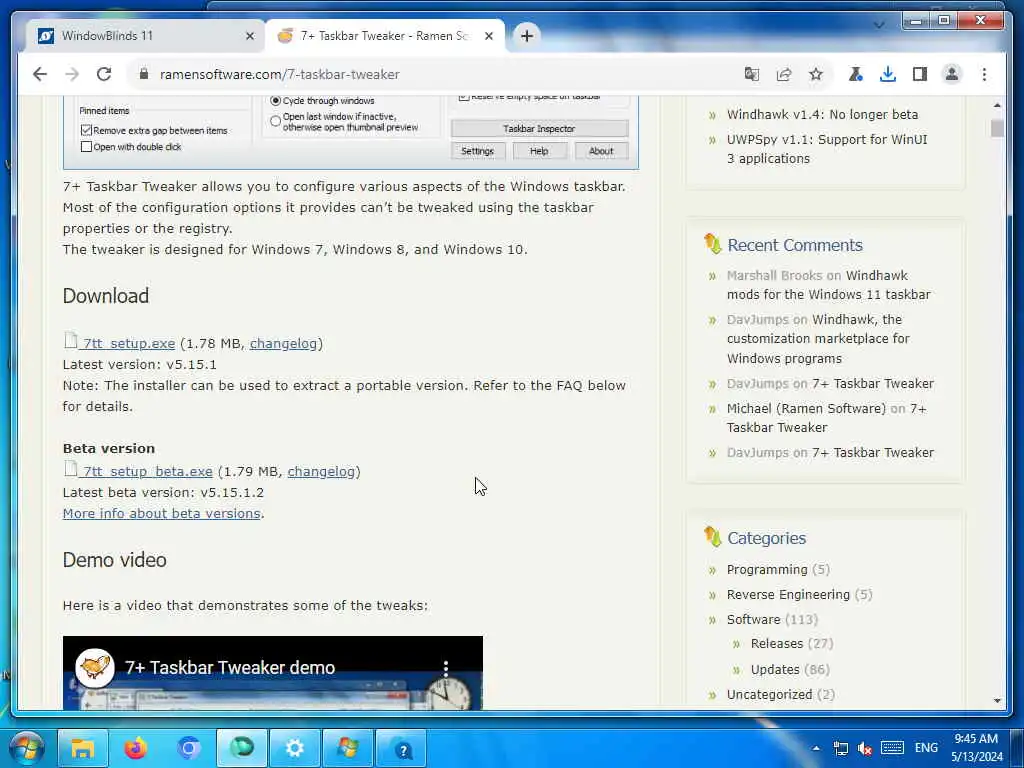Open the Uncategorized category
The image size is (1024, 768).
[769, 694]
